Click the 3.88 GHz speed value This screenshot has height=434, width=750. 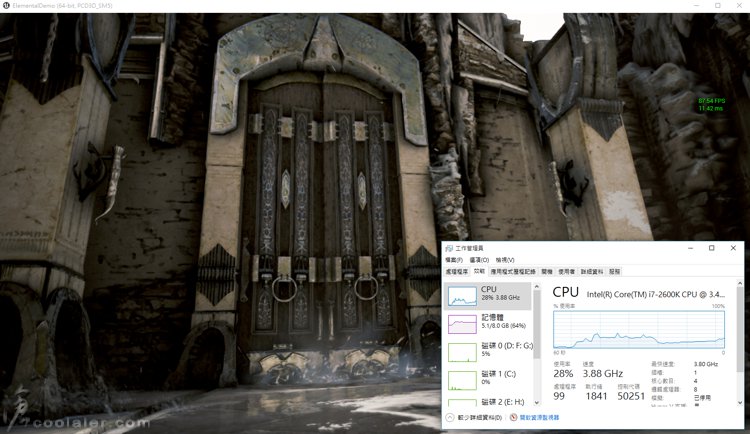603,373
